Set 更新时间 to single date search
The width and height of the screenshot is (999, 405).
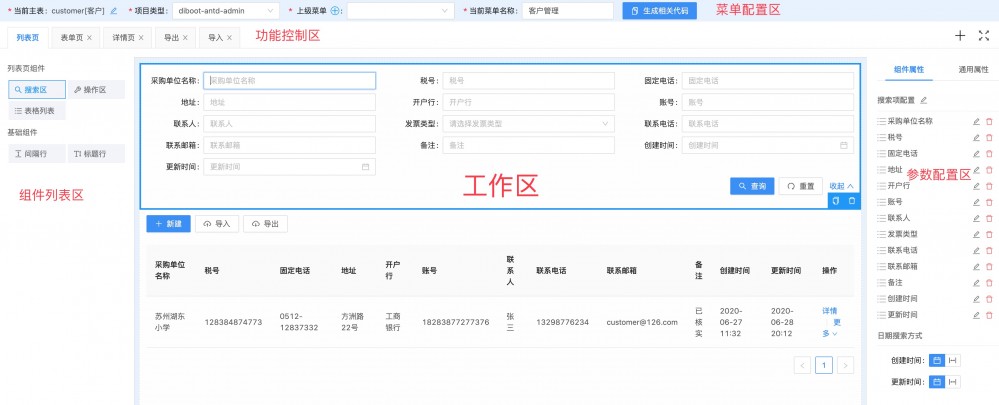point(937,382)
